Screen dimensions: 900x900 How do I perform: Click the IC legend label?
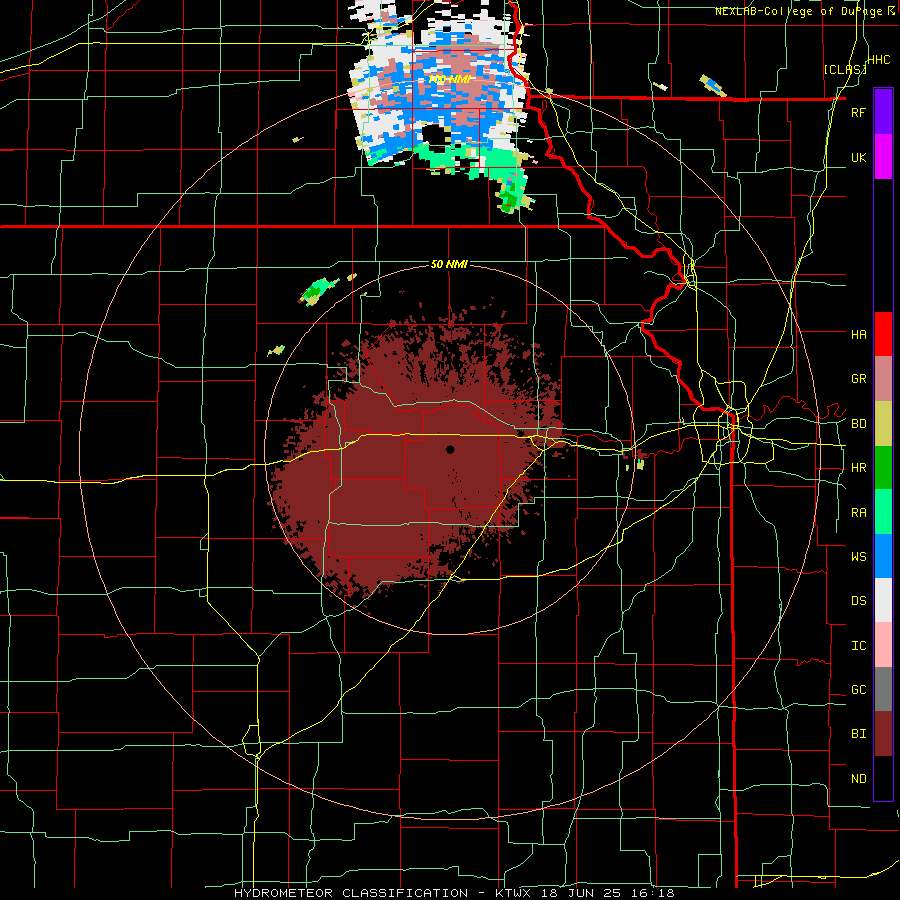(x=858, y=646)
